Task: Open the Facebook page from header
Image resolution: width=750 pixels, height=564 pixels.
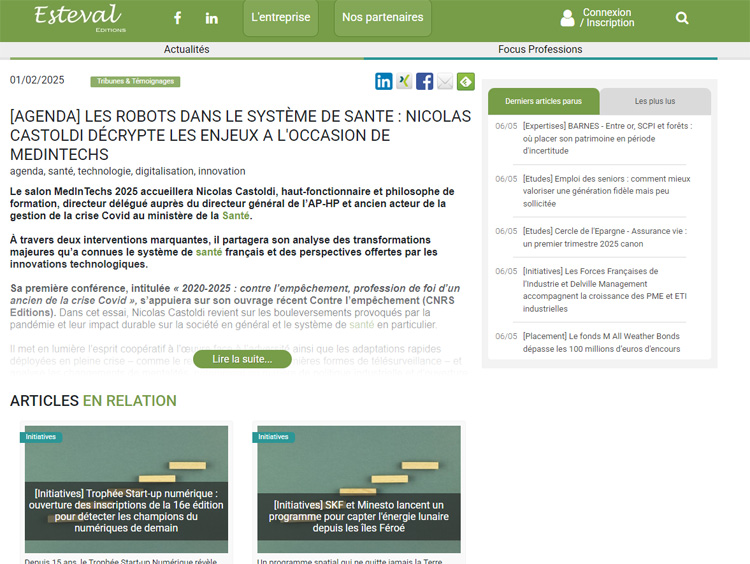Action: tap(178, 18)
